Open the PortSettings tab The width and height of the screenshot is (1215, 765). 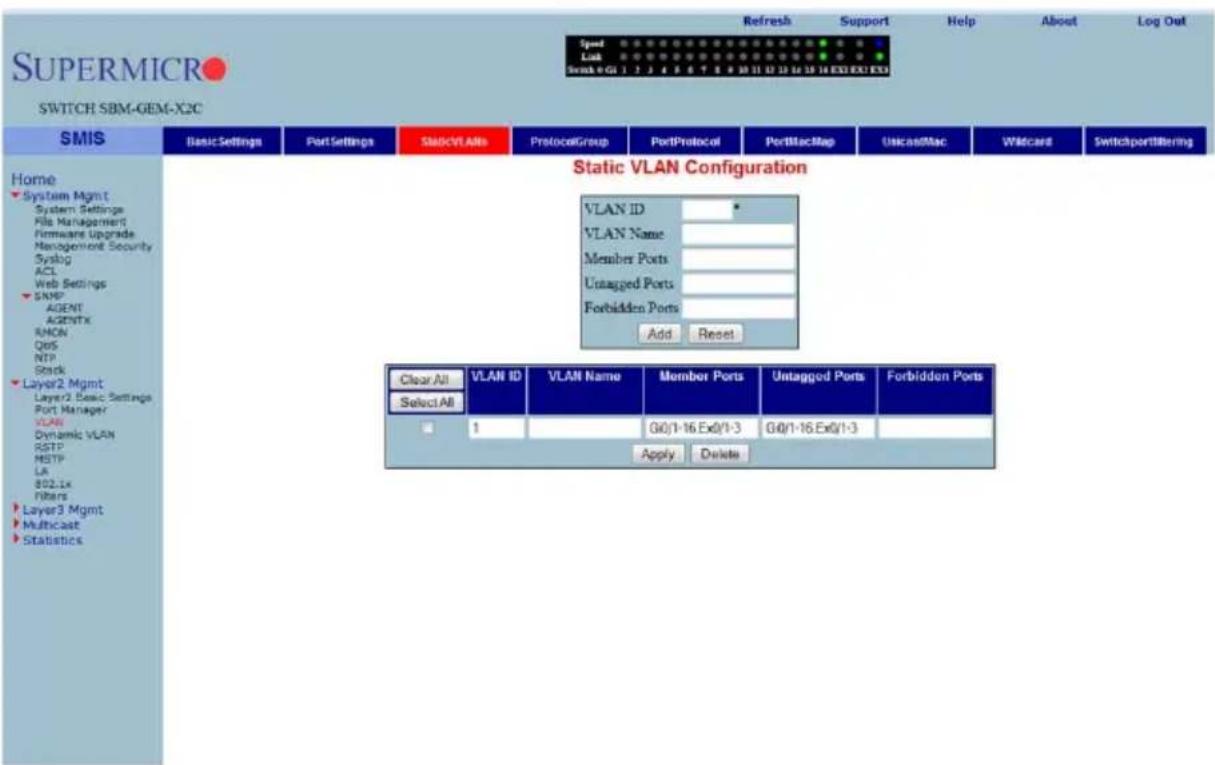coord(340,142)
